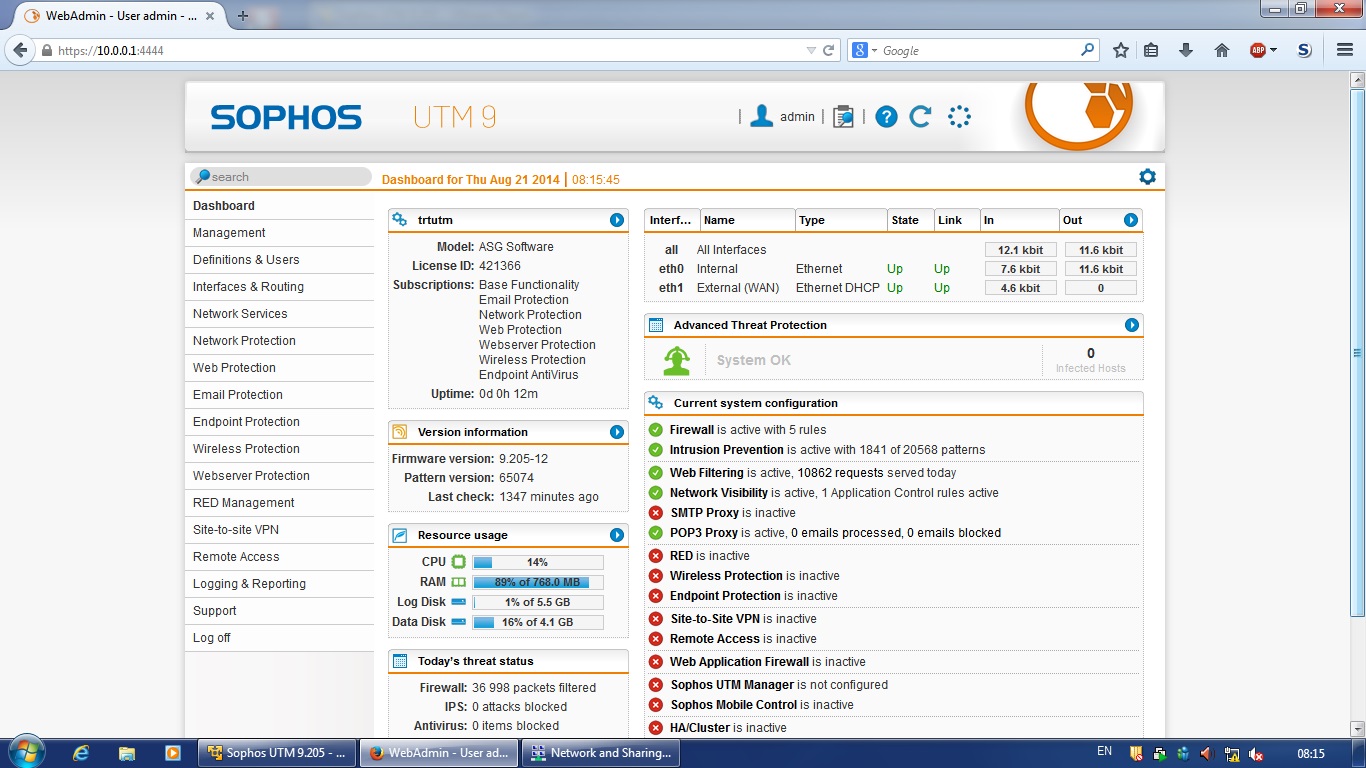Expand the Version information panel arrow
1366x768 pixels.
tap(617, 432)
